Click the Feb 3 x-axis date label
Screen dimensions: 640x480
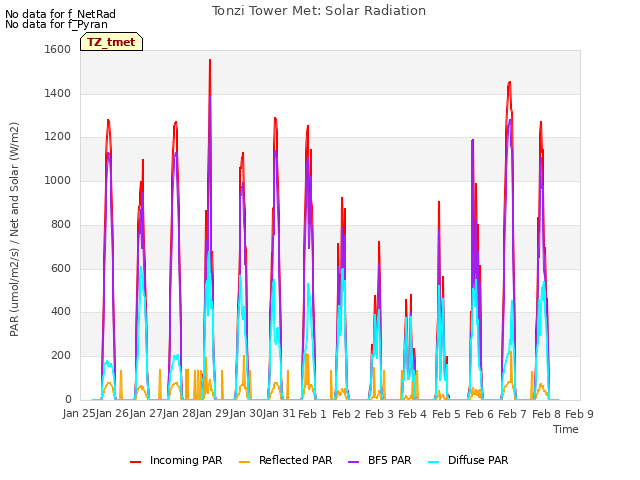379,414
